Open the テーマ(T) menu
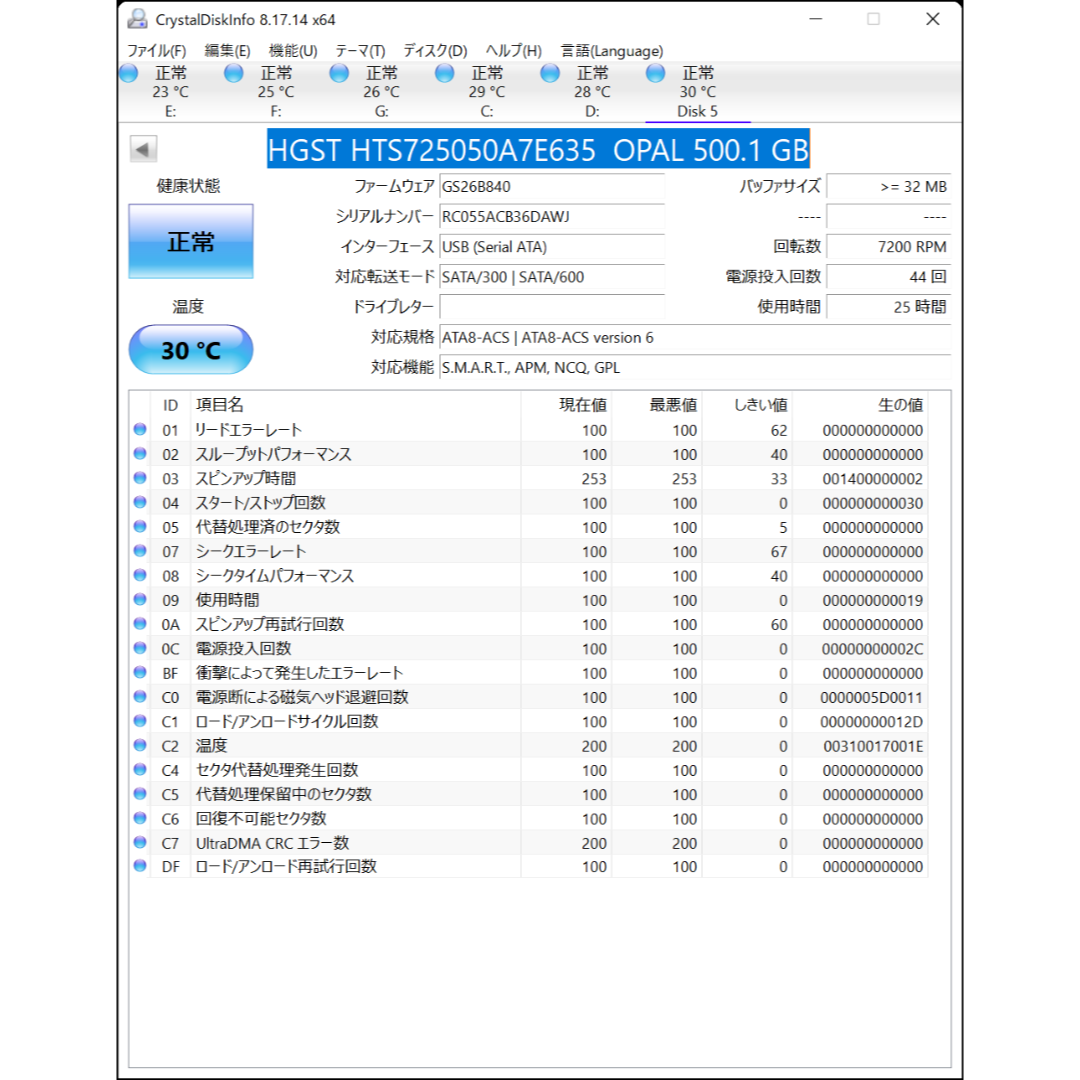 click(360, 51)
